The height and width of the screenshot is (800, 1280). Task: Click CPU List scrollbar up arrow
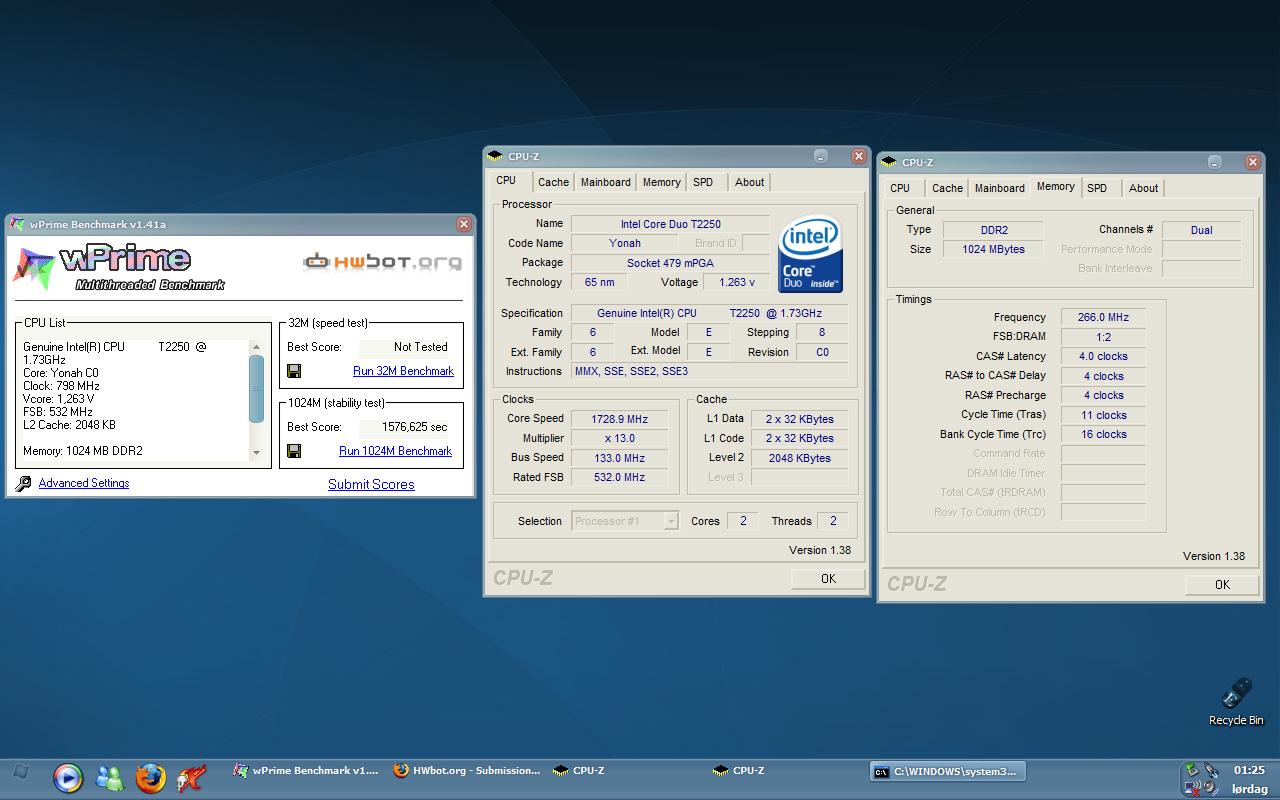pyautogui.click(x=257, y=347)
